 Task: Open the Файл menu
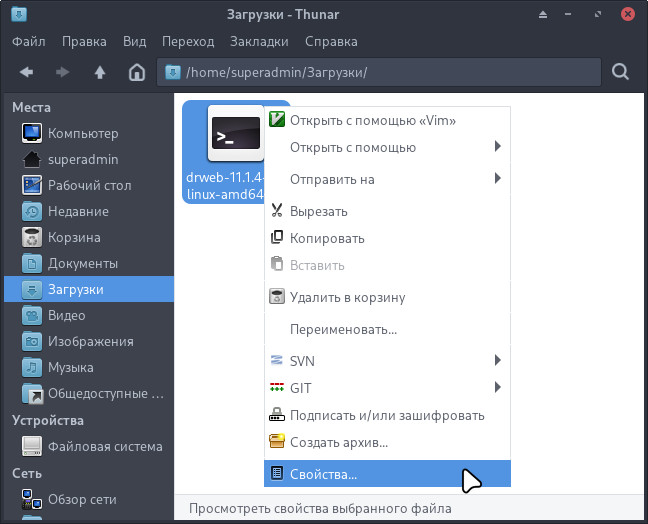(x=29, y=41)
